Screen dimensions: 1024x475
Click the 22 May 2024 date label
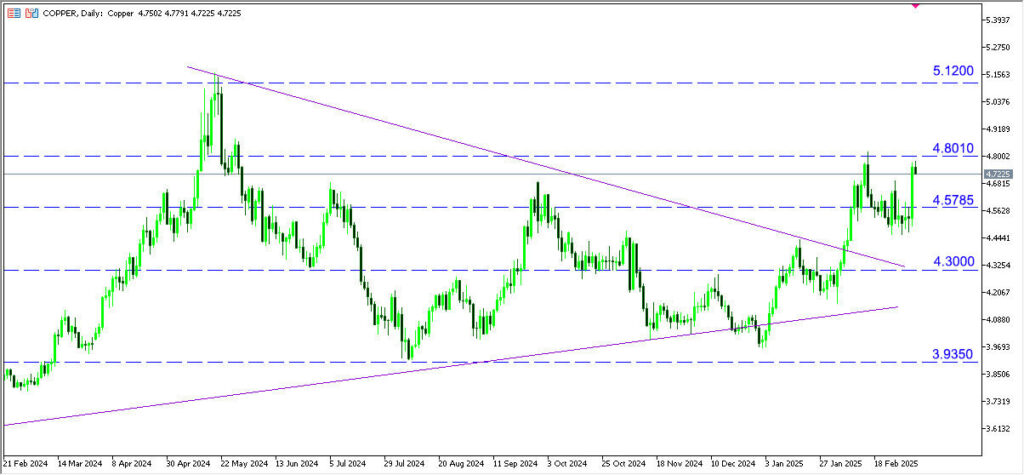(x=243, y=464)
